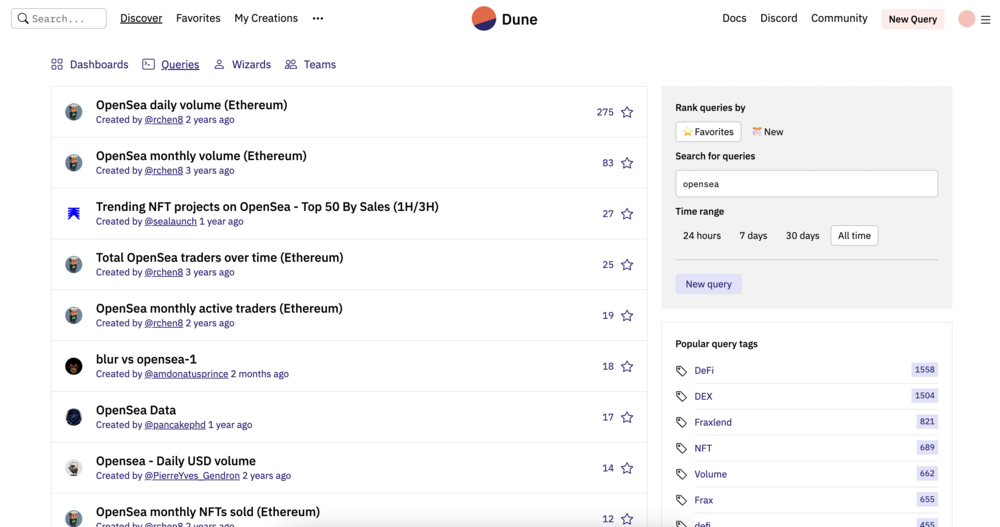Open the hamburger menu at top right
Image resolution: width=1000 pixels, height=527 pixels.
pos(986,19)
